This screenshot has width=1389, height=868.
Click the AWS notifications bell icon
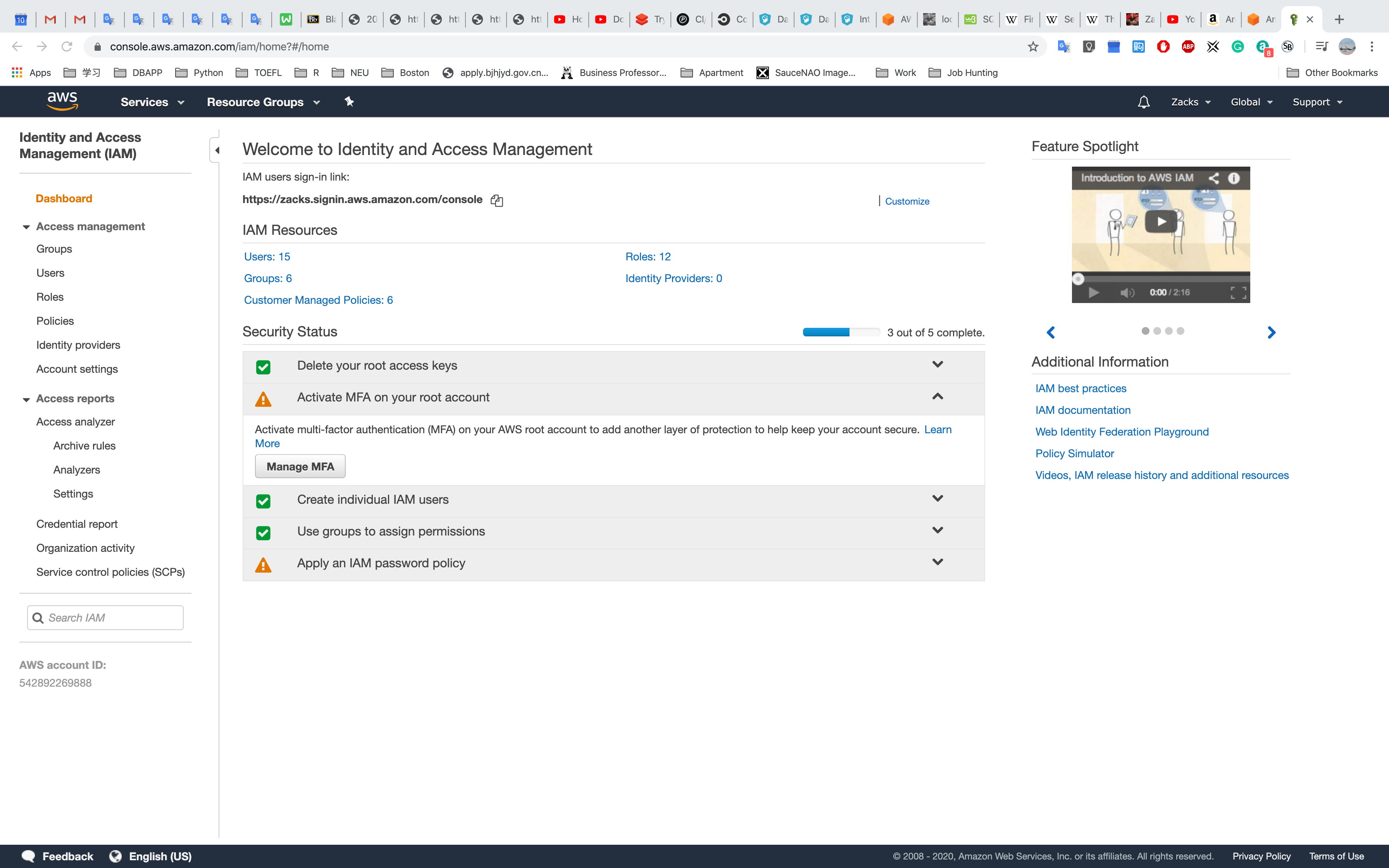click(x=1143, y=102)
